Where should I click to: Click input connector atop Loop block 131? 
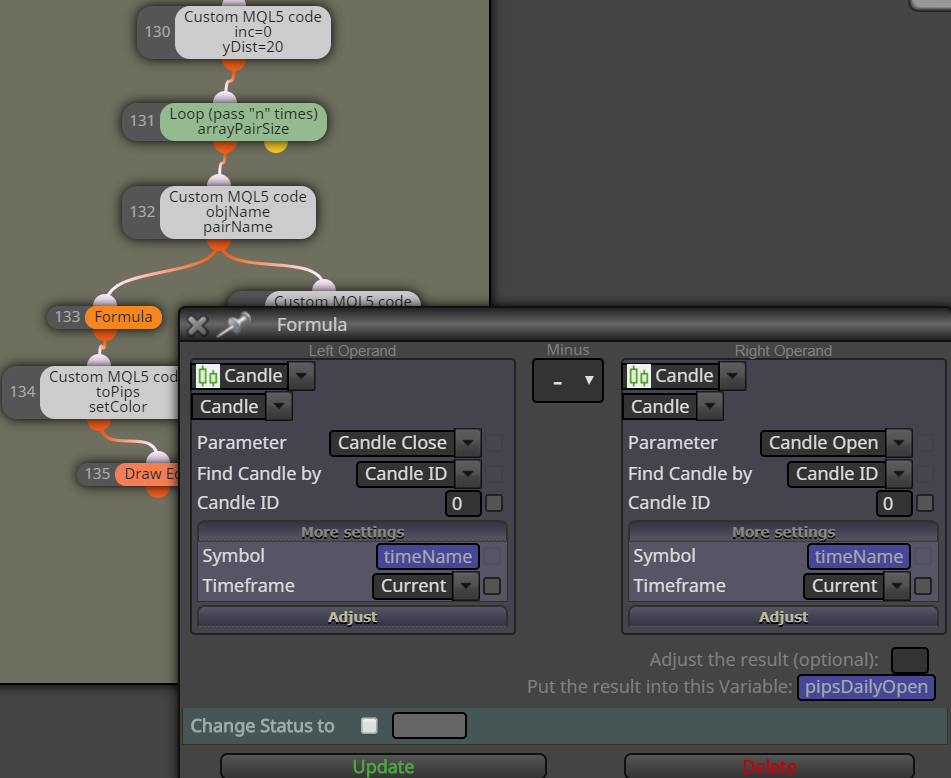225,98
